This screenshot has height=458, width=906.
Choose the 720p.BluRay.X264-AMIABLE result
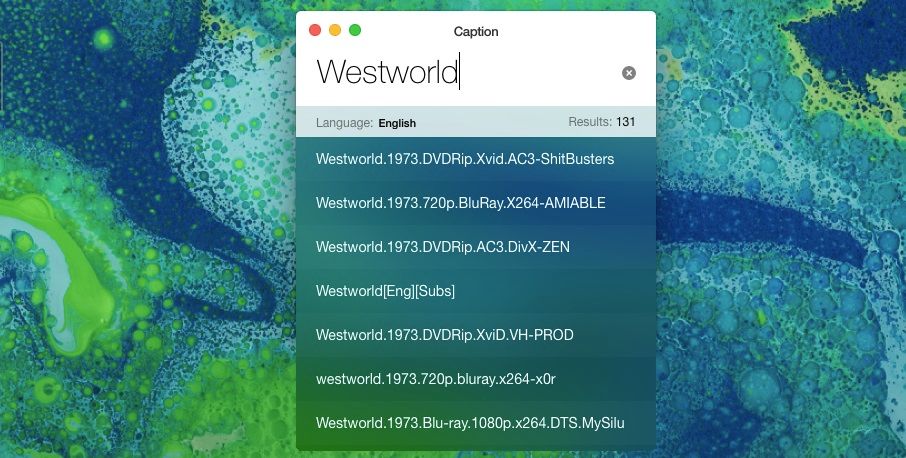[x=461, y=203]
